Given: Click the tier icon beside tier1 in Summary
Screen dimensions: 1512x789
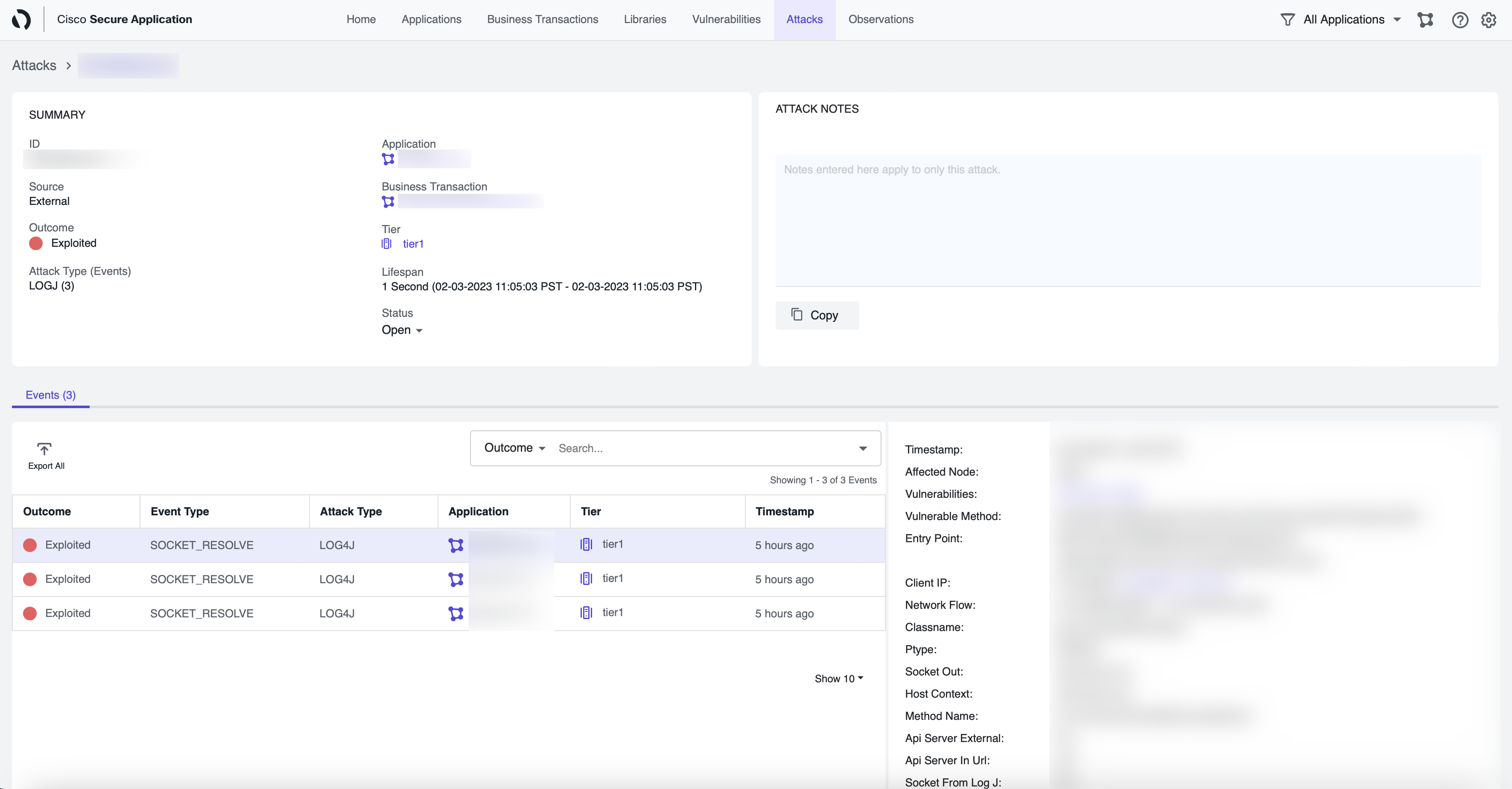Looking at the screenshot, I should point(386,244).
